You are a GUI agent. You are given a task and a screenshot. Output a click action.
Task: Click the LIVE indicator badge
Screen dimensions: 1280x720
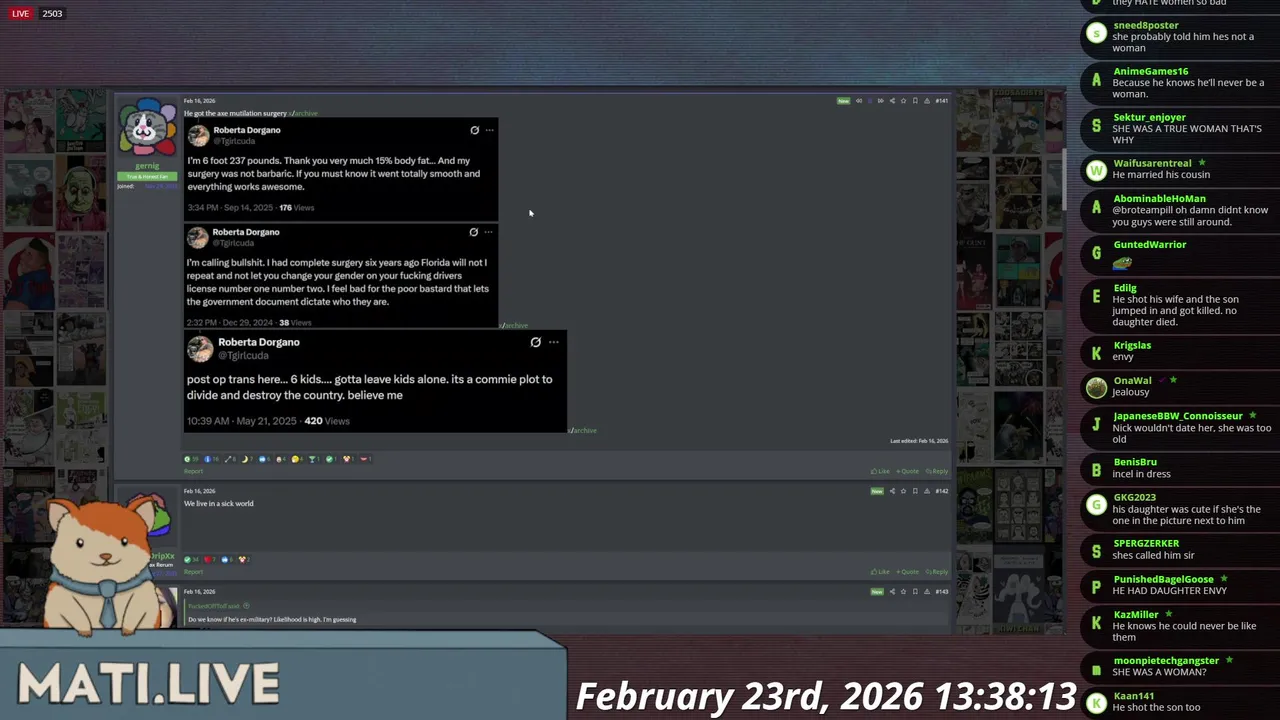(x=20, y=14)
